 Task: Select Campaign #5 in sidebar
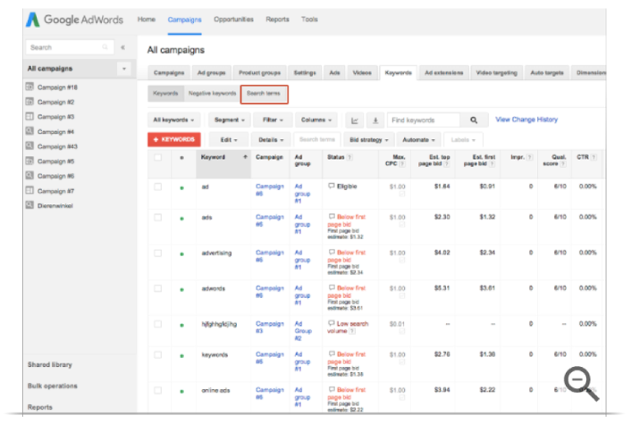[56, 161]
